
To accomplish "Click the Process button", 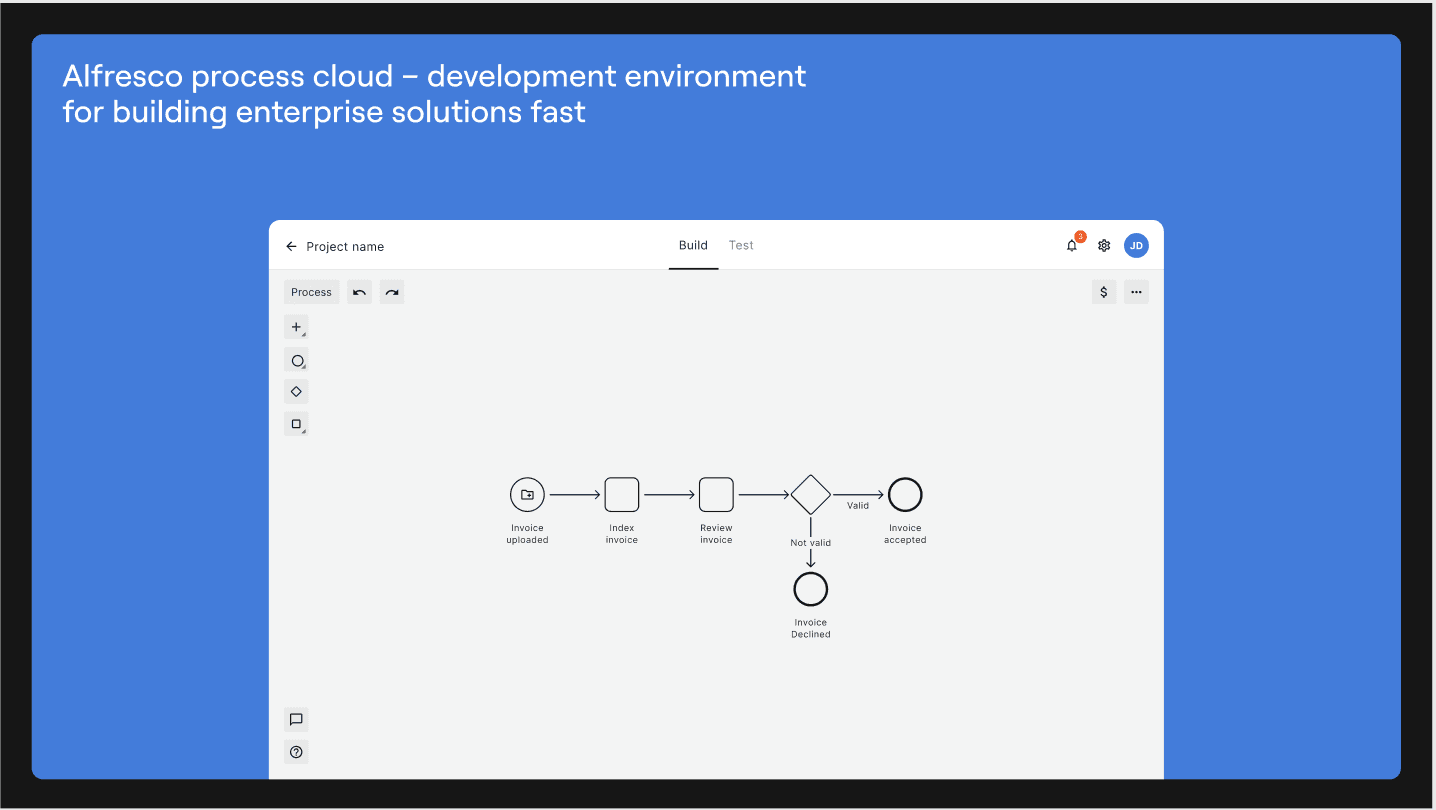I will point(311,292).
